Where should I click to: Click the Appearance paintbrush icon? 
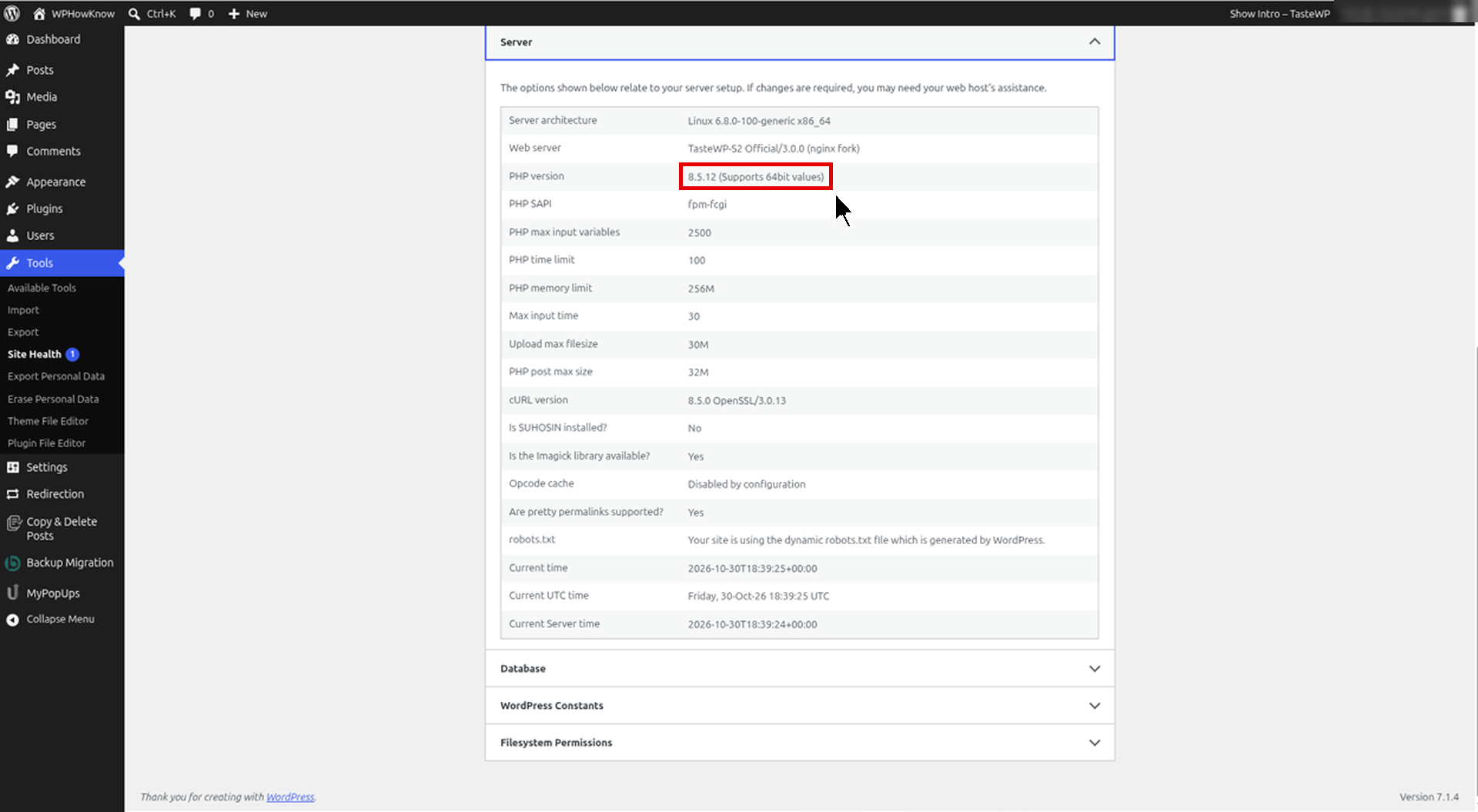pyautogui.click(x=12, y=182)
